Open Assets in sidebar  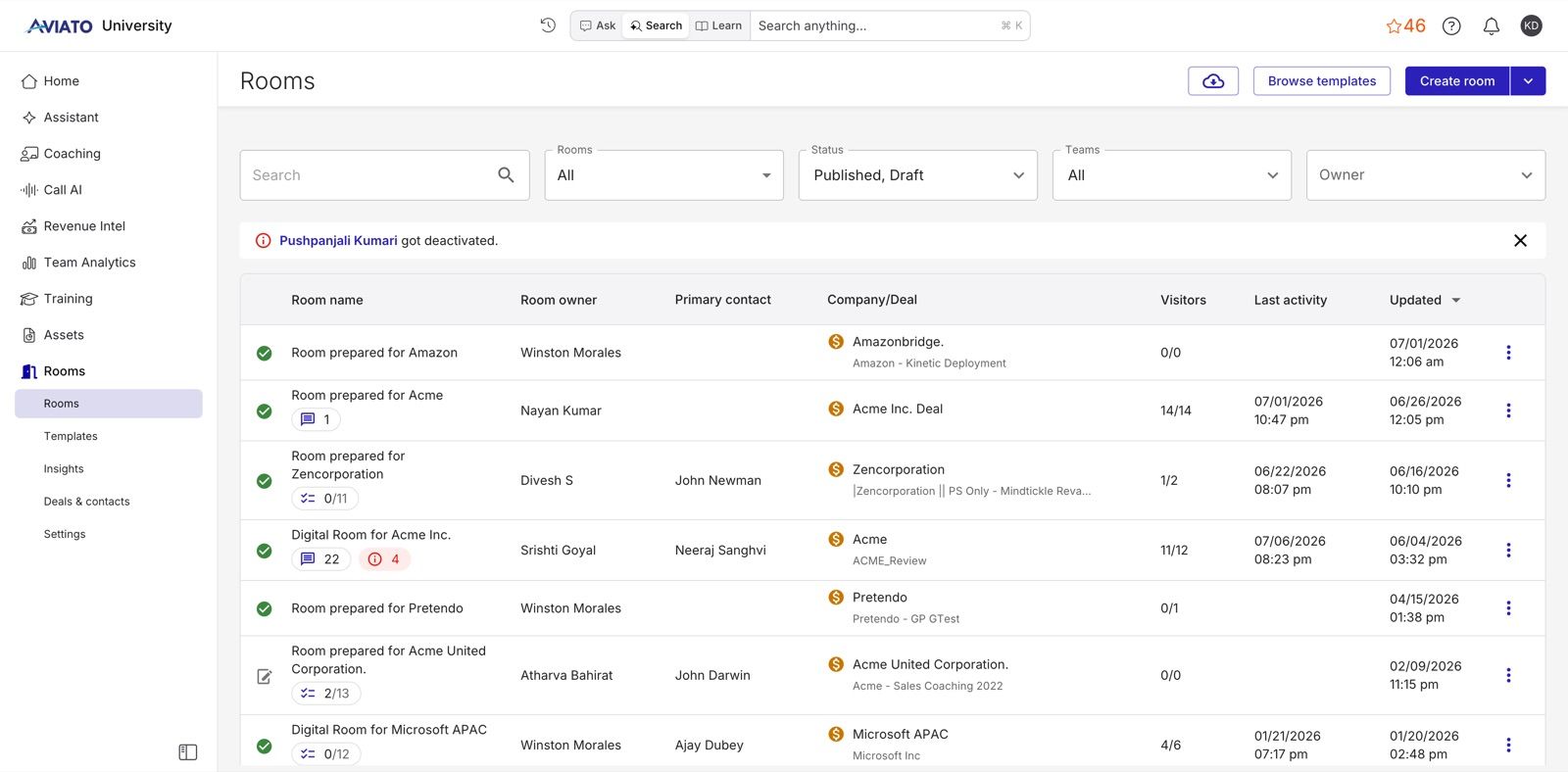point(64,335)
